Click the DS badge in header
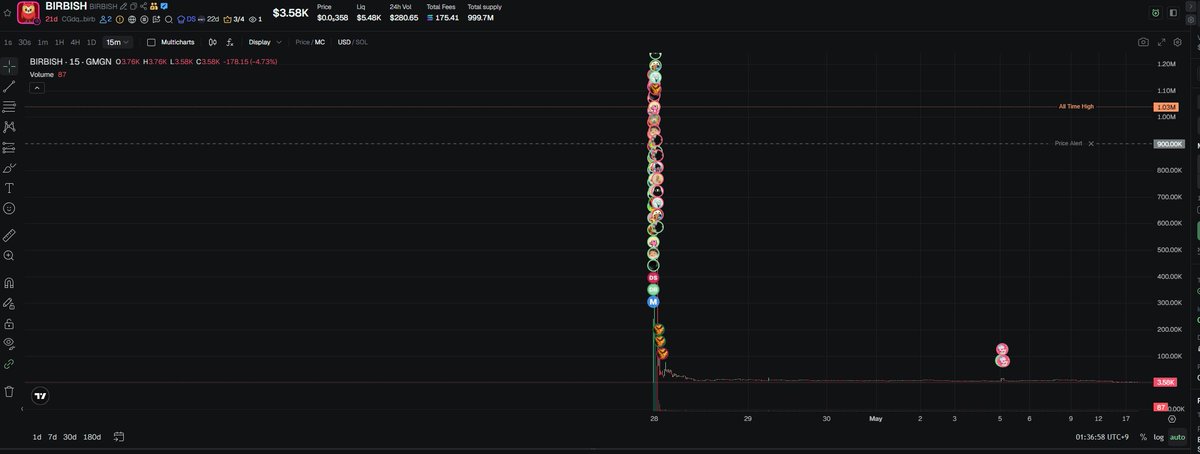 pos(187,19)
